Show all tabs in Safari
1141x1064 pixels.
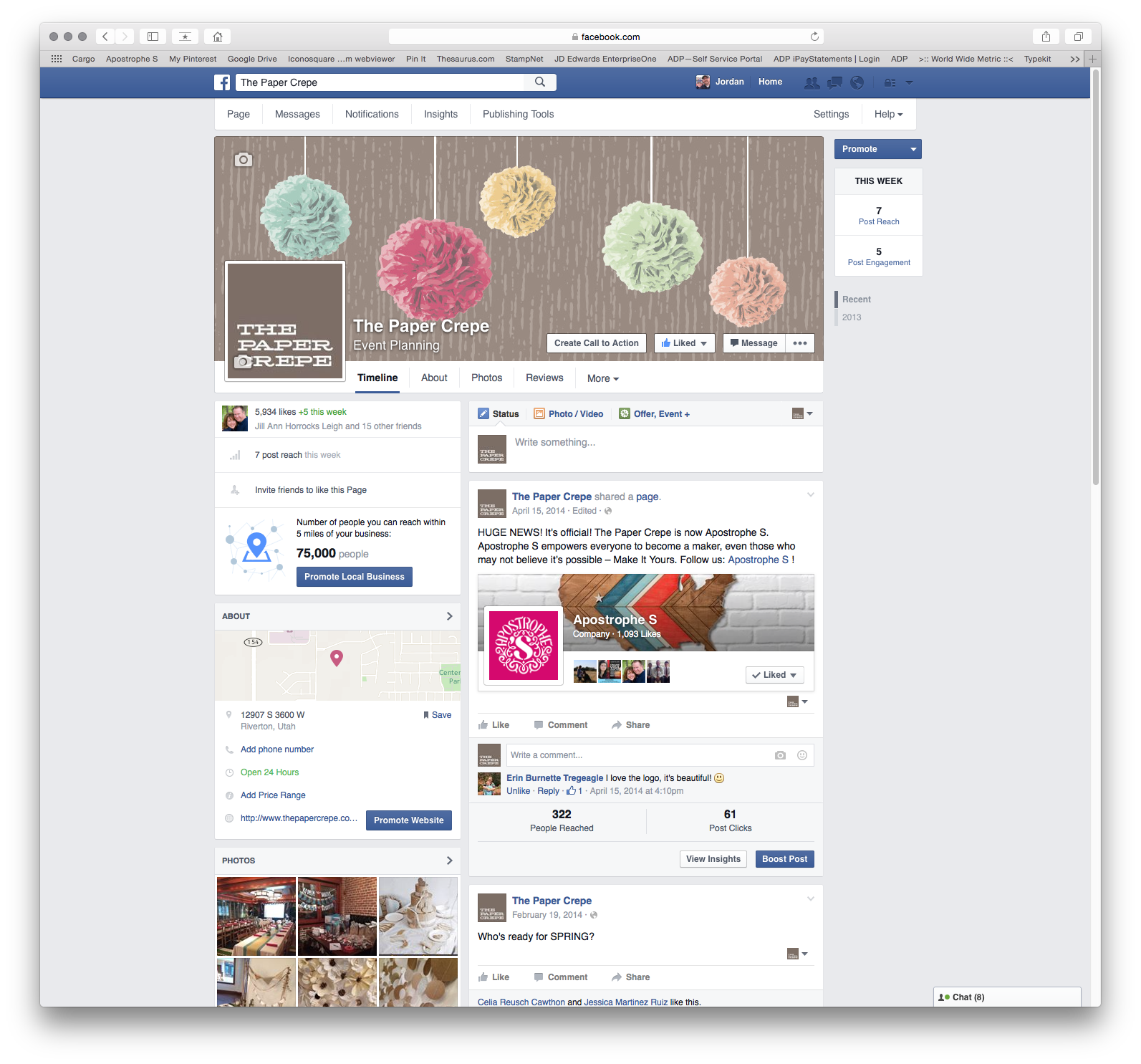(1078, 37)
